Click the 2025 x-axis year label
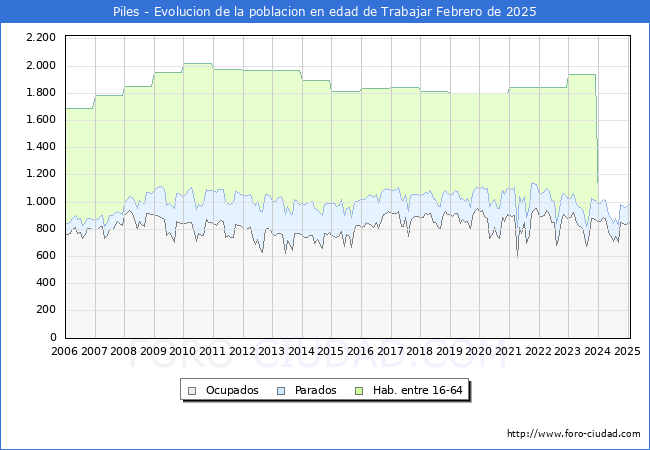650x450 pixels. pos(627,351)
